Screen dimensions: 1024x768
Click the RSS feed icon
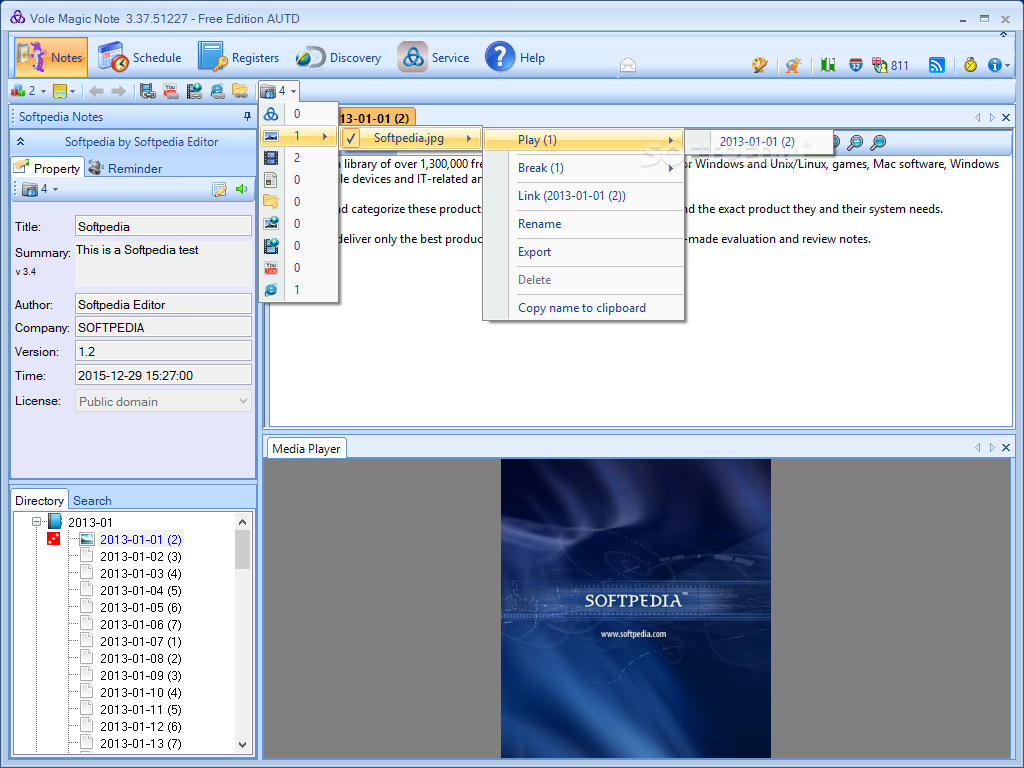click(x=936, y=65)
